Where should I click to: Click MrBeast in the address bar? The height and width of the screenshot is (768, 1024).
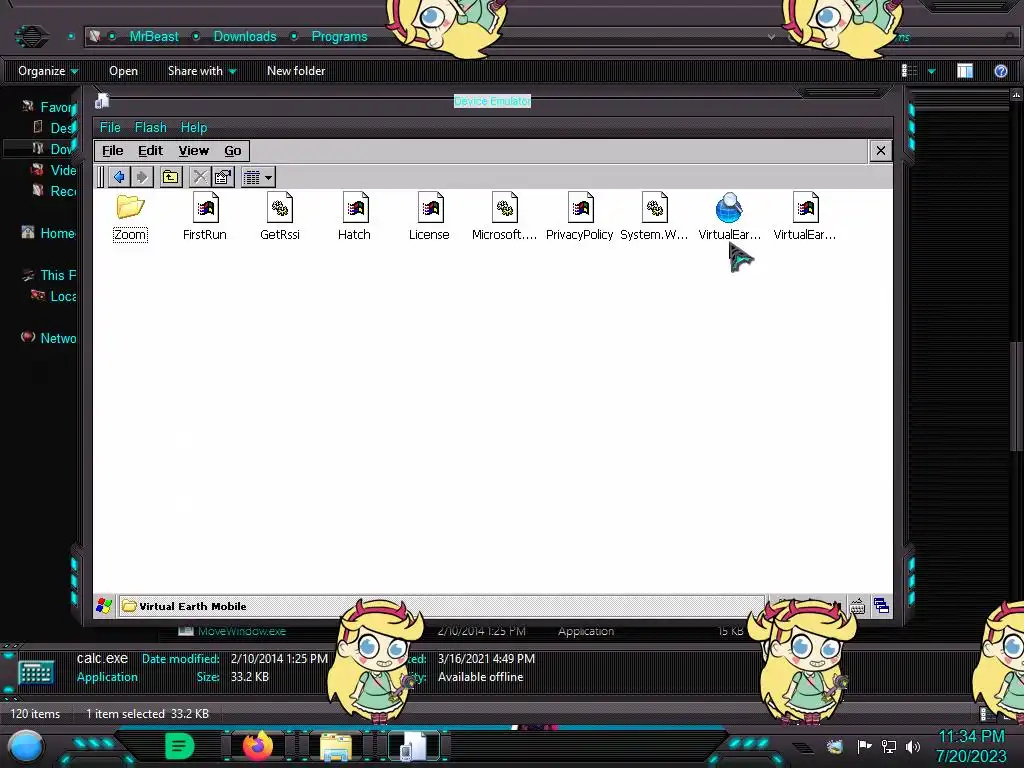[x=154, y=37]
